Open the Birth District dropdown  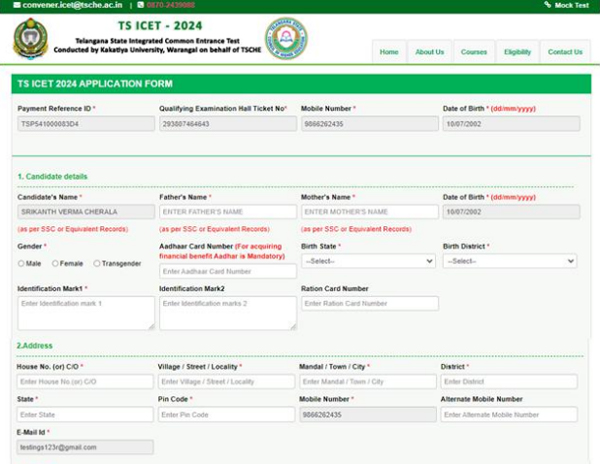(510, 261)
